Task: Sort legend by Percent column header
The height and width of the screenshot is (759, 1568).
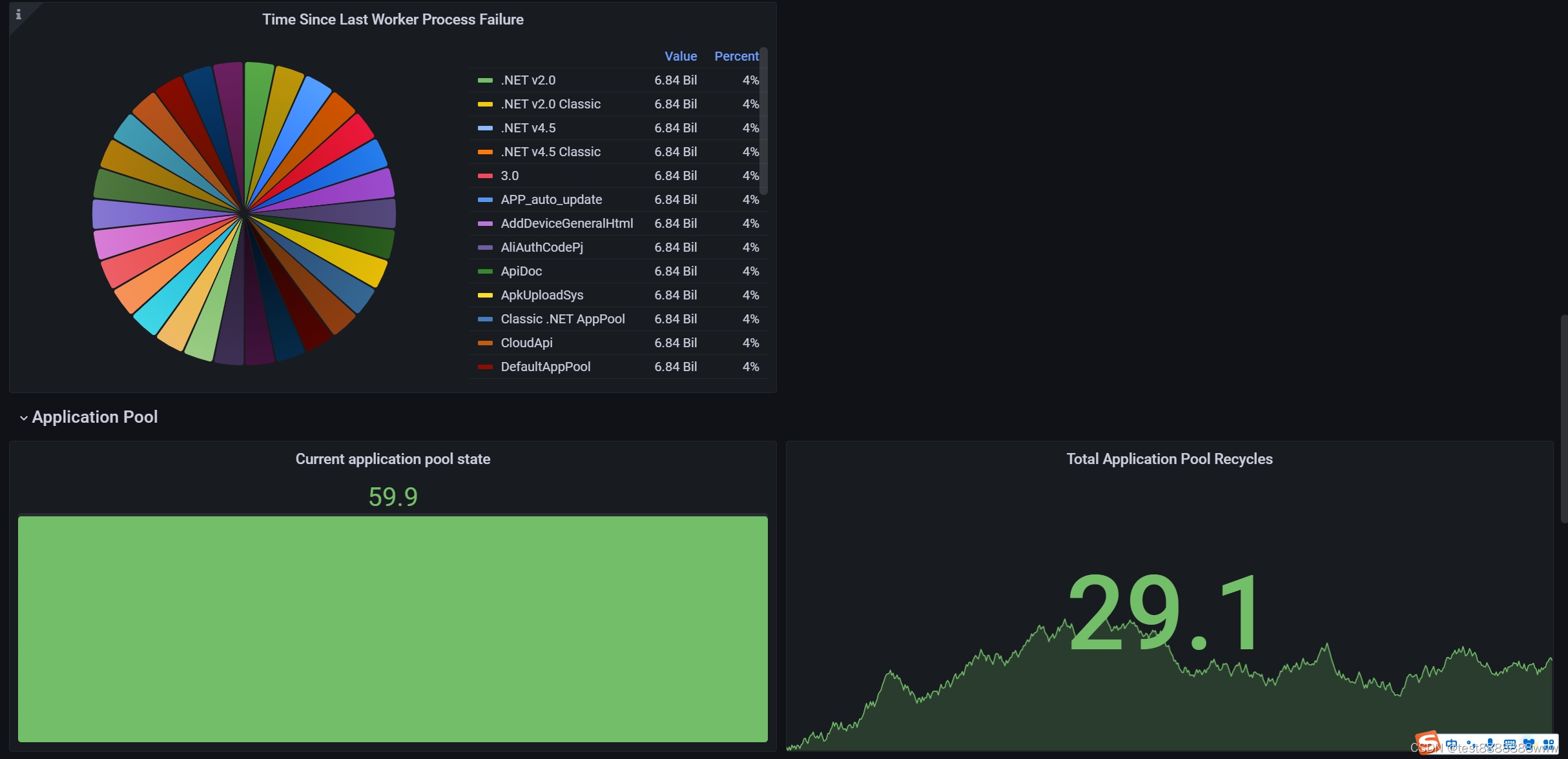Action: tap(736, 56)
